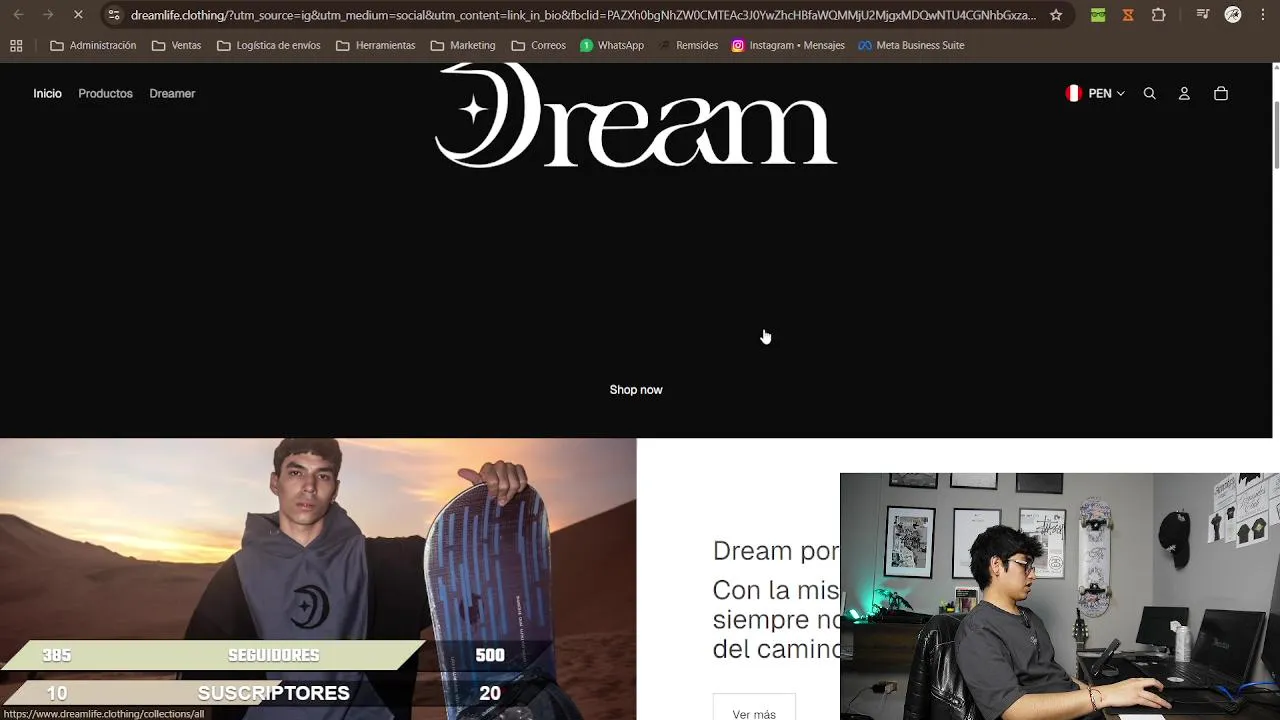Expand the Marketing bookmarks folder
Image resolution: width=1280 pixels, height=720 pixels.
click(463, 45)
